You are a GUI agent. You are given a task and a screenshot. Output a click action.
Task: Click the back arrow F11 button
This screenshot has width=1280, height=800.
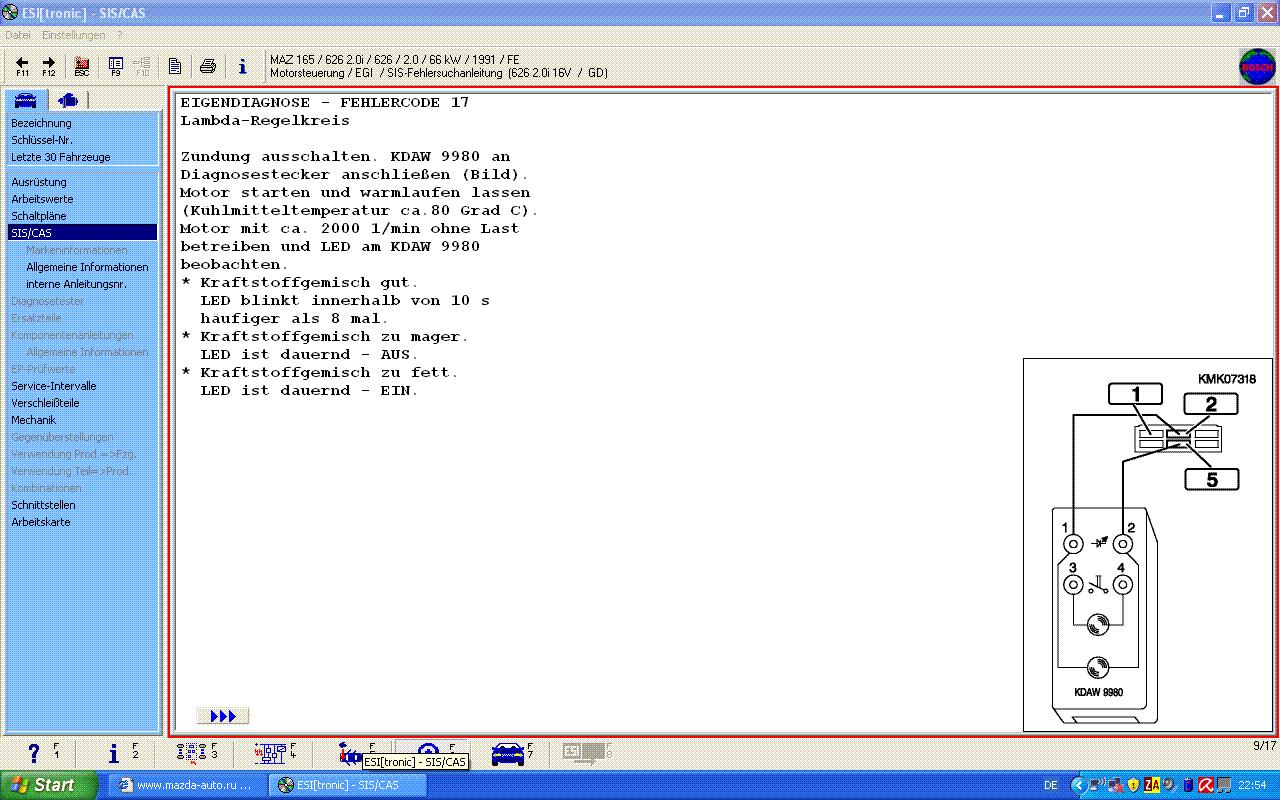22,66
